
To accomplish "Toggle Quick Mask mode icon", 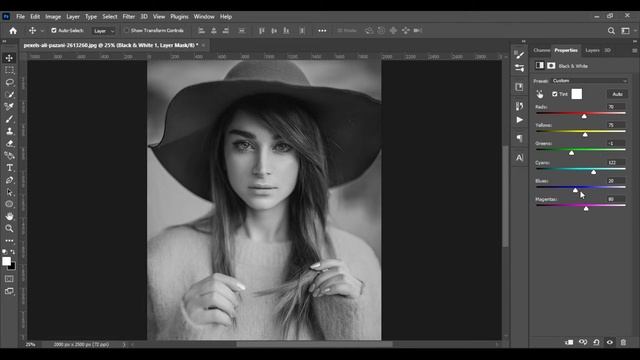I will click(x=9, y=279).
